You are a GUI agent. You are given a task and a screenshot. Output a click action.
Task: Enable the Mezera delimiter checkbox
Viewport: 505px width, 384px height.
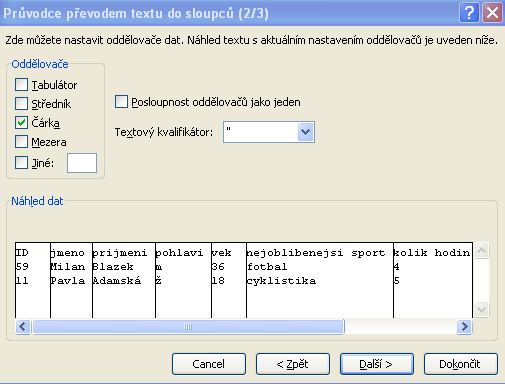[21, 142]
